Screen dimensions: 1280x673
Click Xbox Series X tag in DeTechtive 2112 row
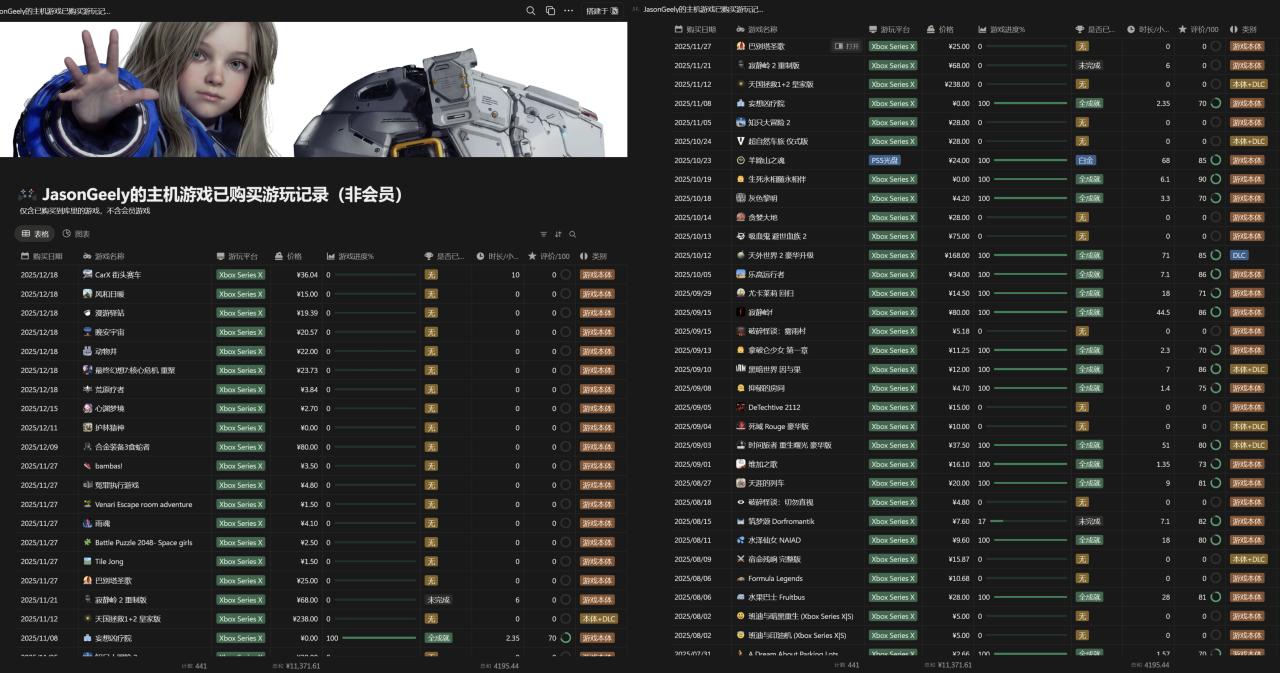pos(892,407)
